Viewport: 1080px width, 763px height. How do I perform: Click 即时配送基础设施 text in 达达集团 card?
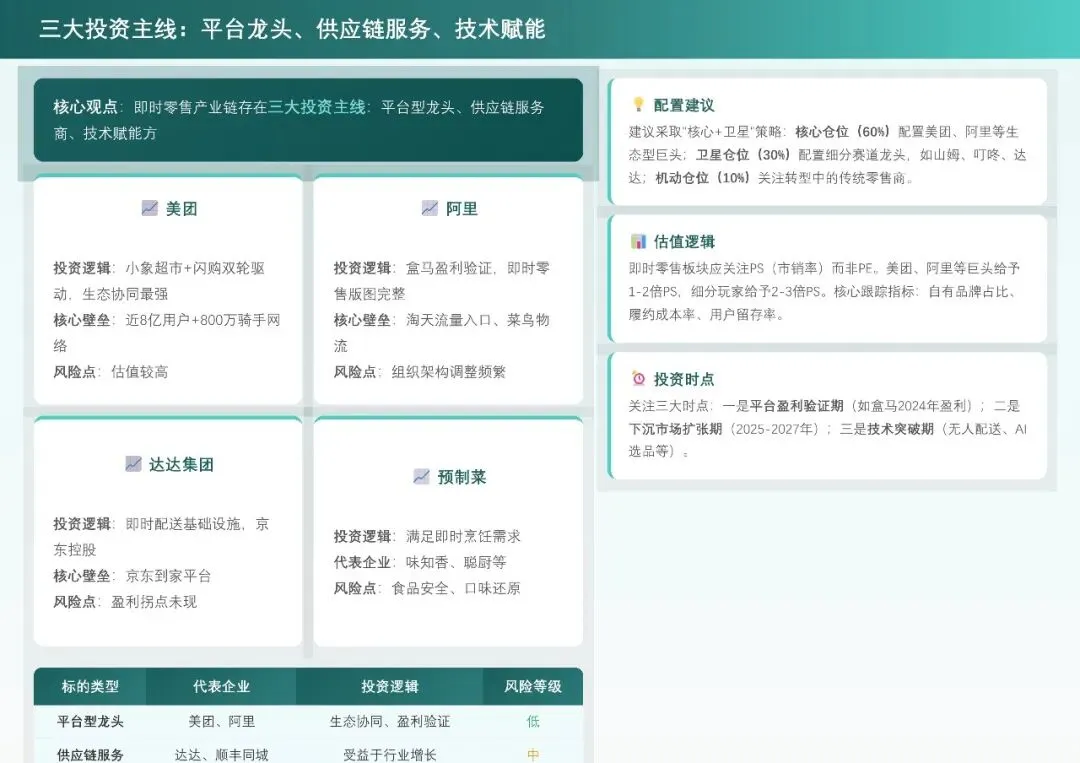point(183,523)
